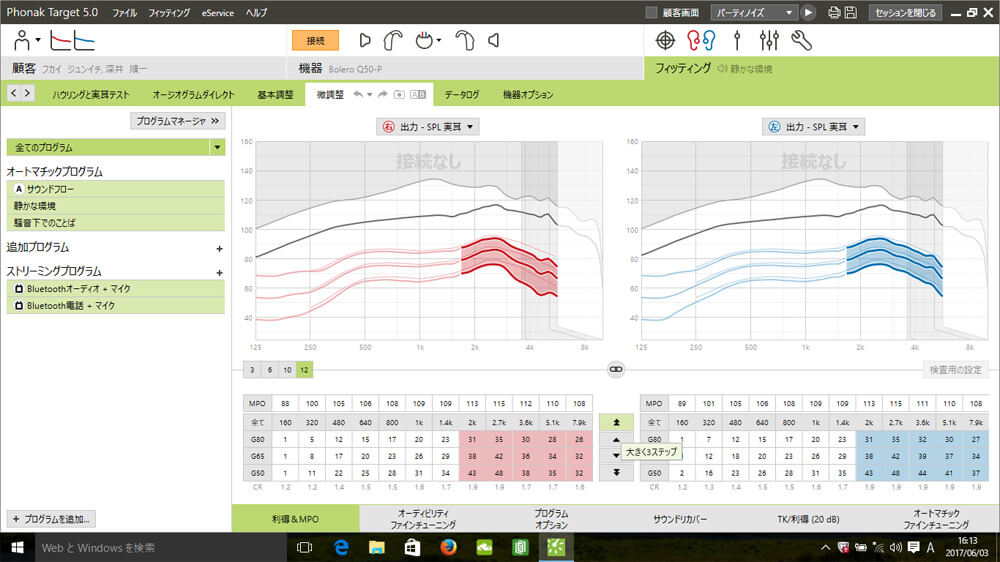Select the right-pointing triangle device icon
Viewport: 1000px width, 562px height.
365,41
